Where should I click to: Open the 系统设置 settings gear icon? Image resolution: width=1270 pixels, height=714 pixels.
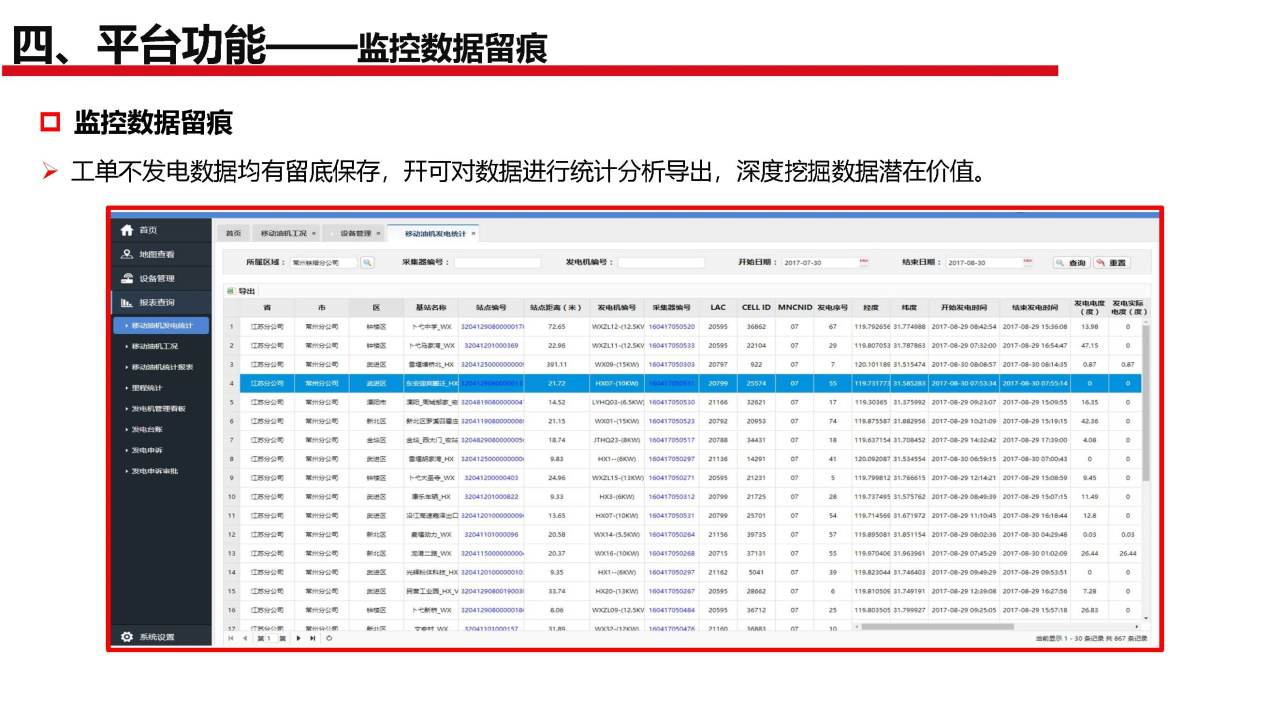127,636
